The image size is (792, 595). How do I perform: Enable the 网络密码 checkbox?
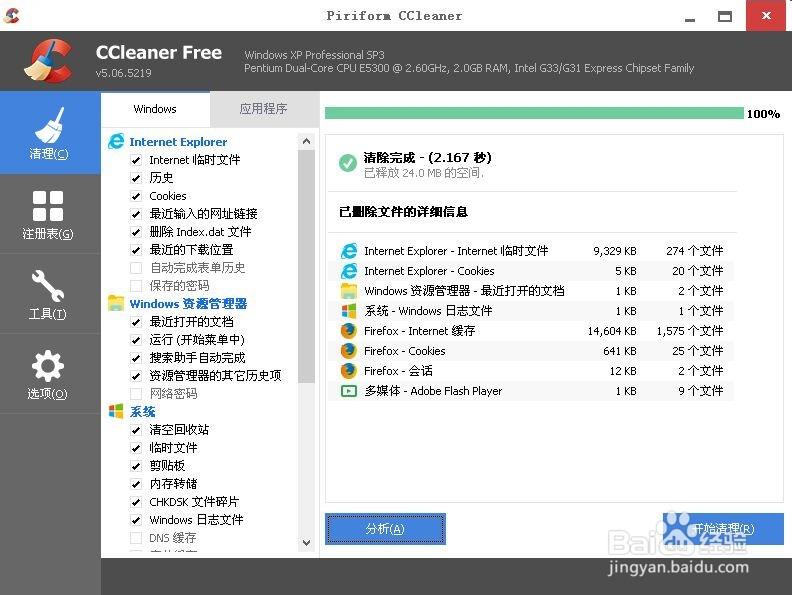pos(136,393)
